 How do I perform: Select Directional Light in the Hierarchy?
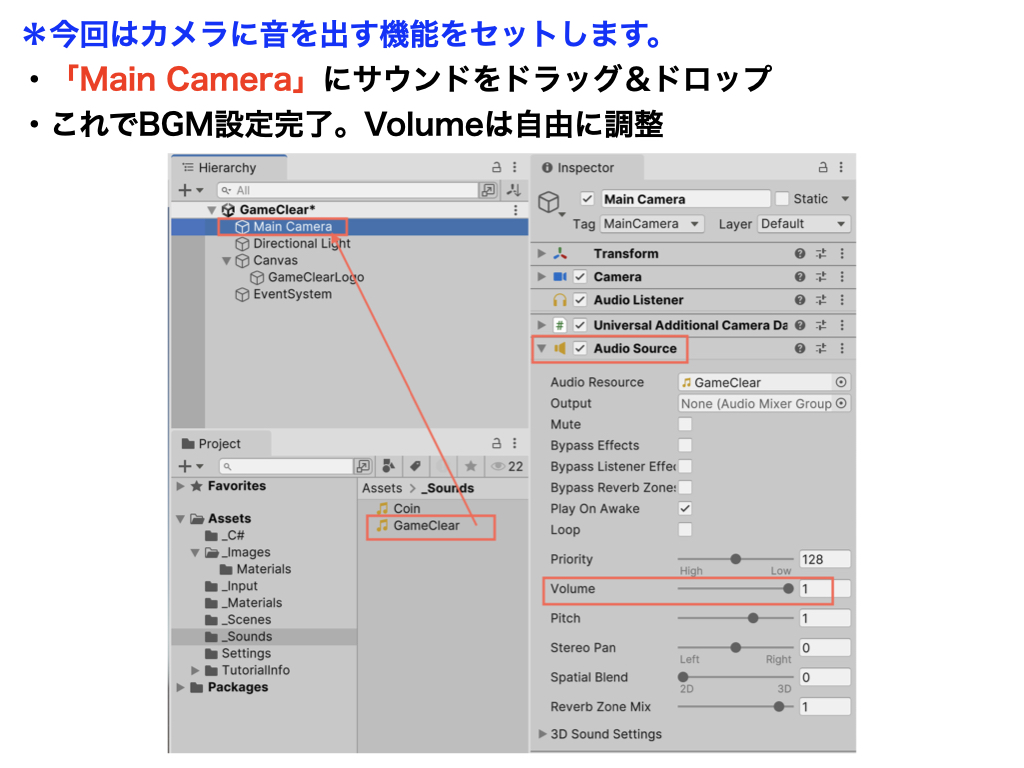point(301,244)
